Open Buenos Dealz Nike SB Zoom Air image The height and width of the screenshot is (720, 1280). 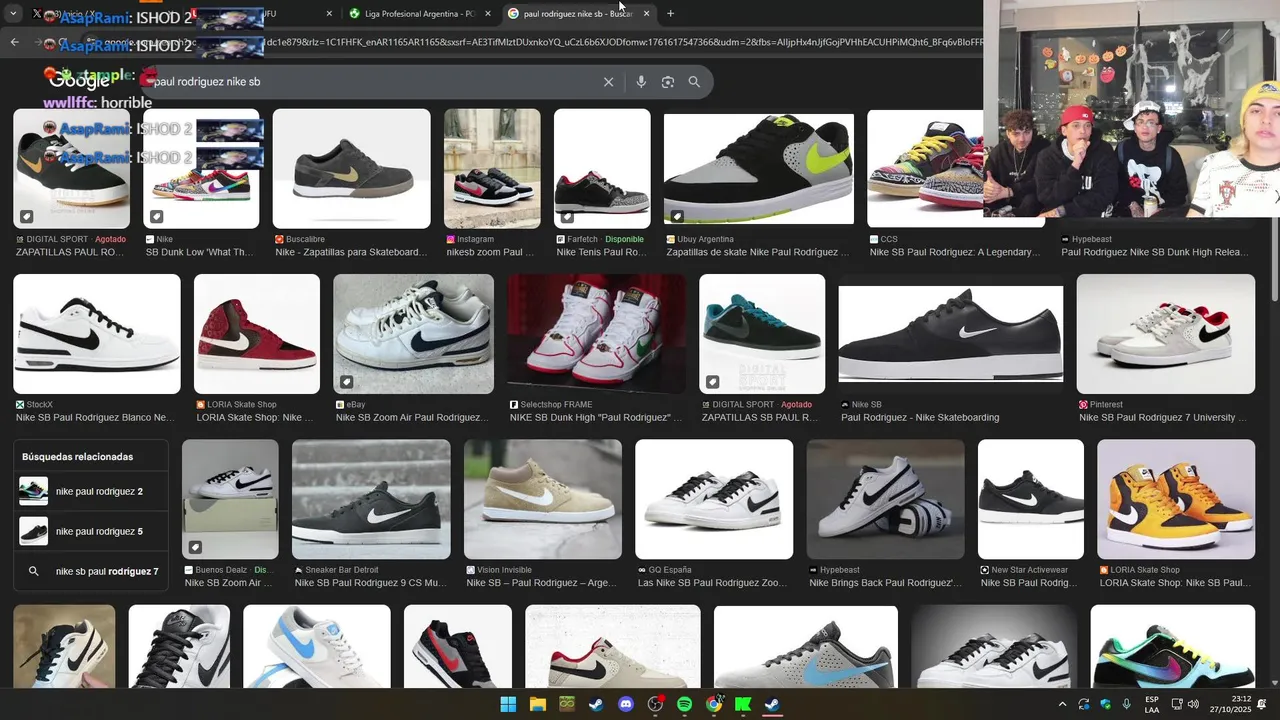230,499
